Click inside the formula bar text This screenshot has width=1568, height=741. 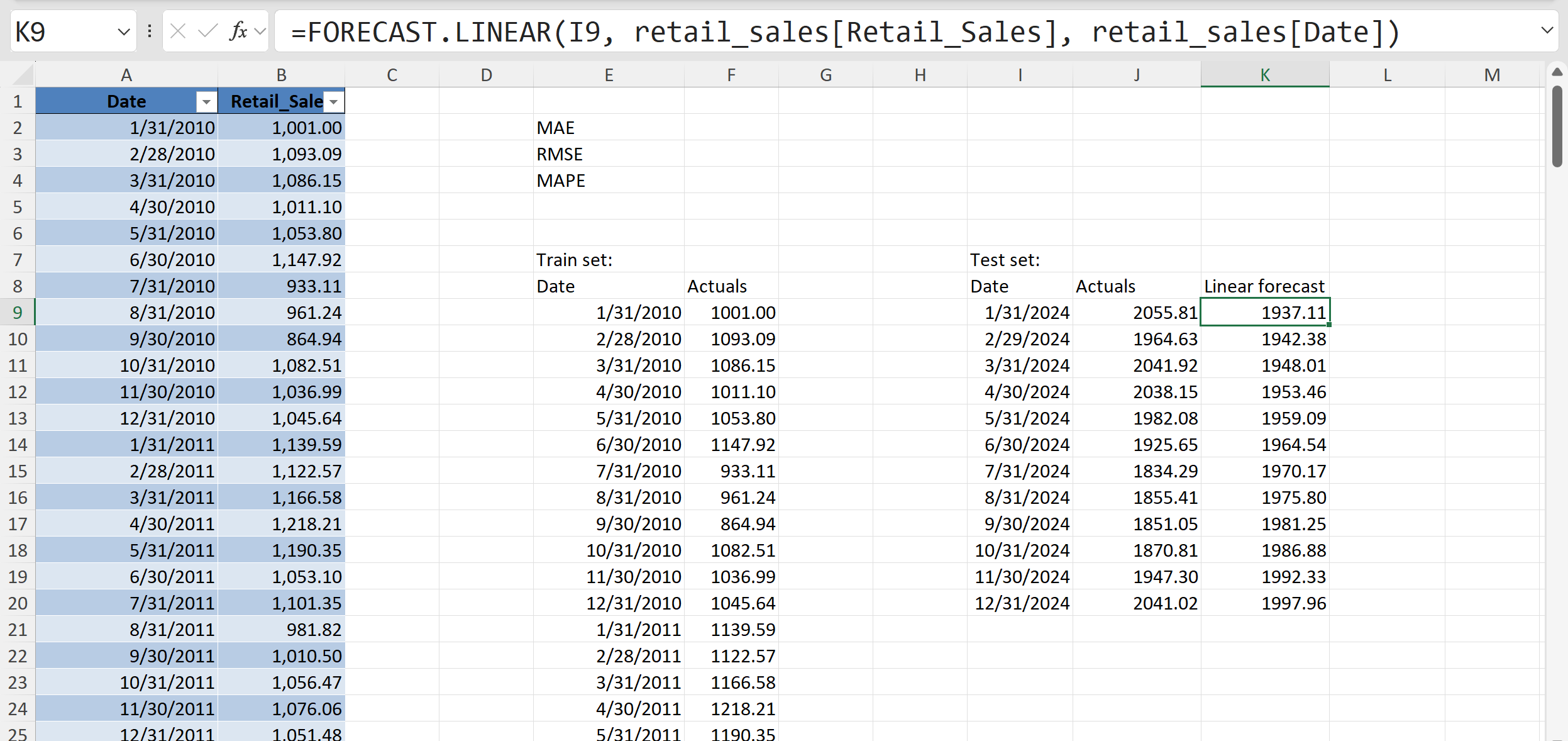pos(817,31)
